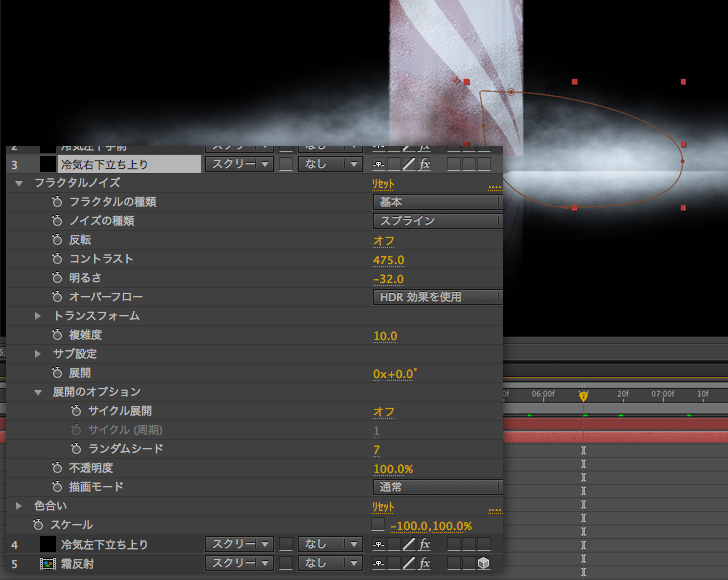Collapse the 展開のオプション group

[38, 393]
